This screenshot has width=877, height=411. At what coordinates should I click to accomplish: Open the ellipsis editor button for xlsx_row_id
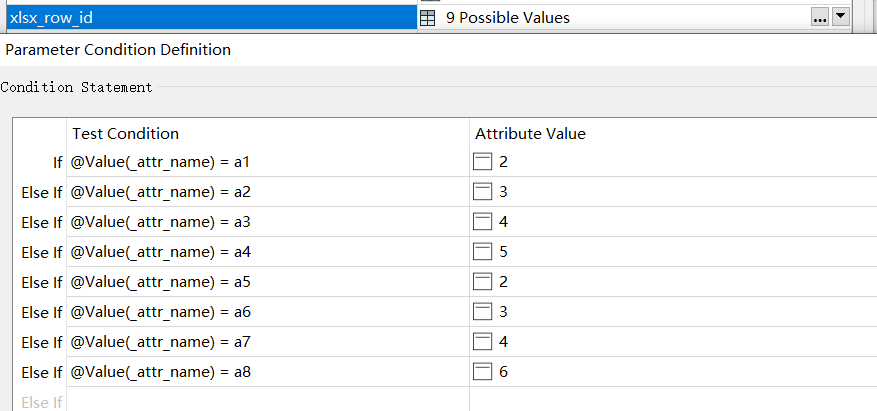[x=819, y=18]
